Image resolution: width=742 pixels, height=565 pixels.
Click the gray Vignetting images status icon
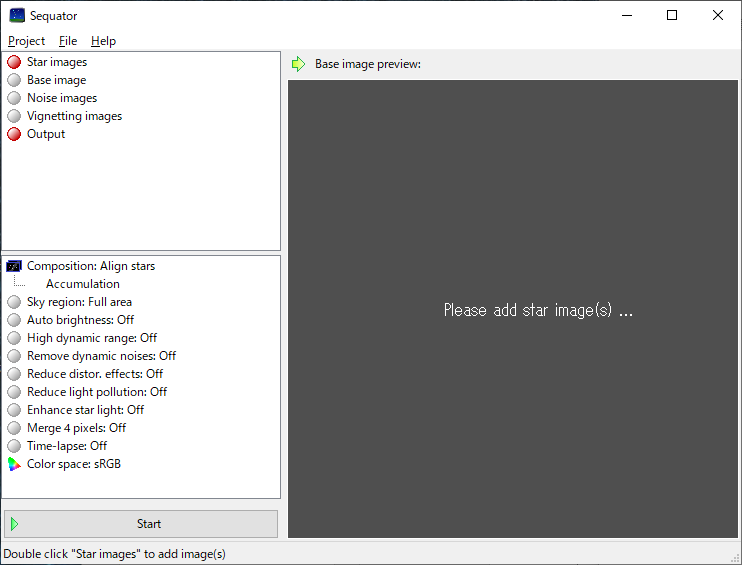[14, 116]
